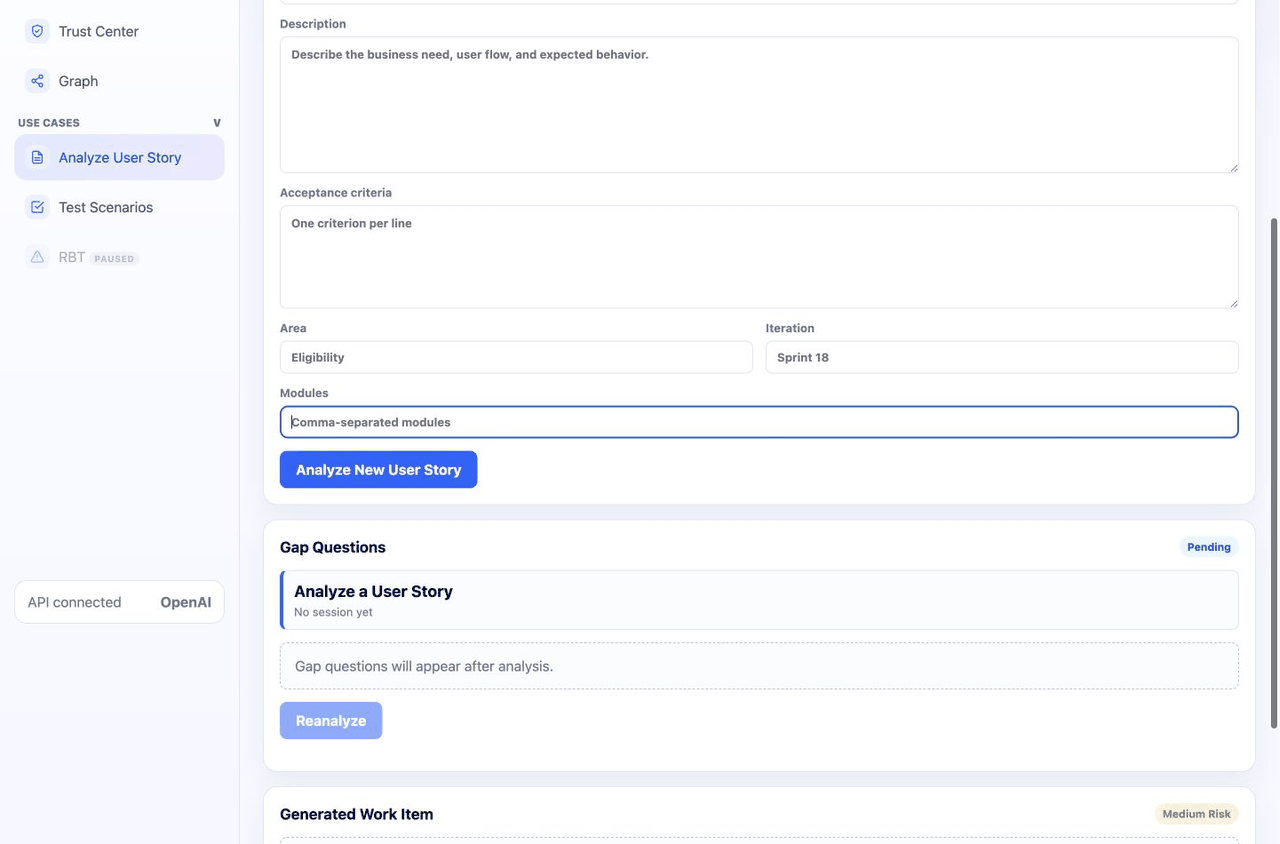Click the Modules comma-separated input
The height and width of the screenshot is (844, 1280).
[759, 422]
